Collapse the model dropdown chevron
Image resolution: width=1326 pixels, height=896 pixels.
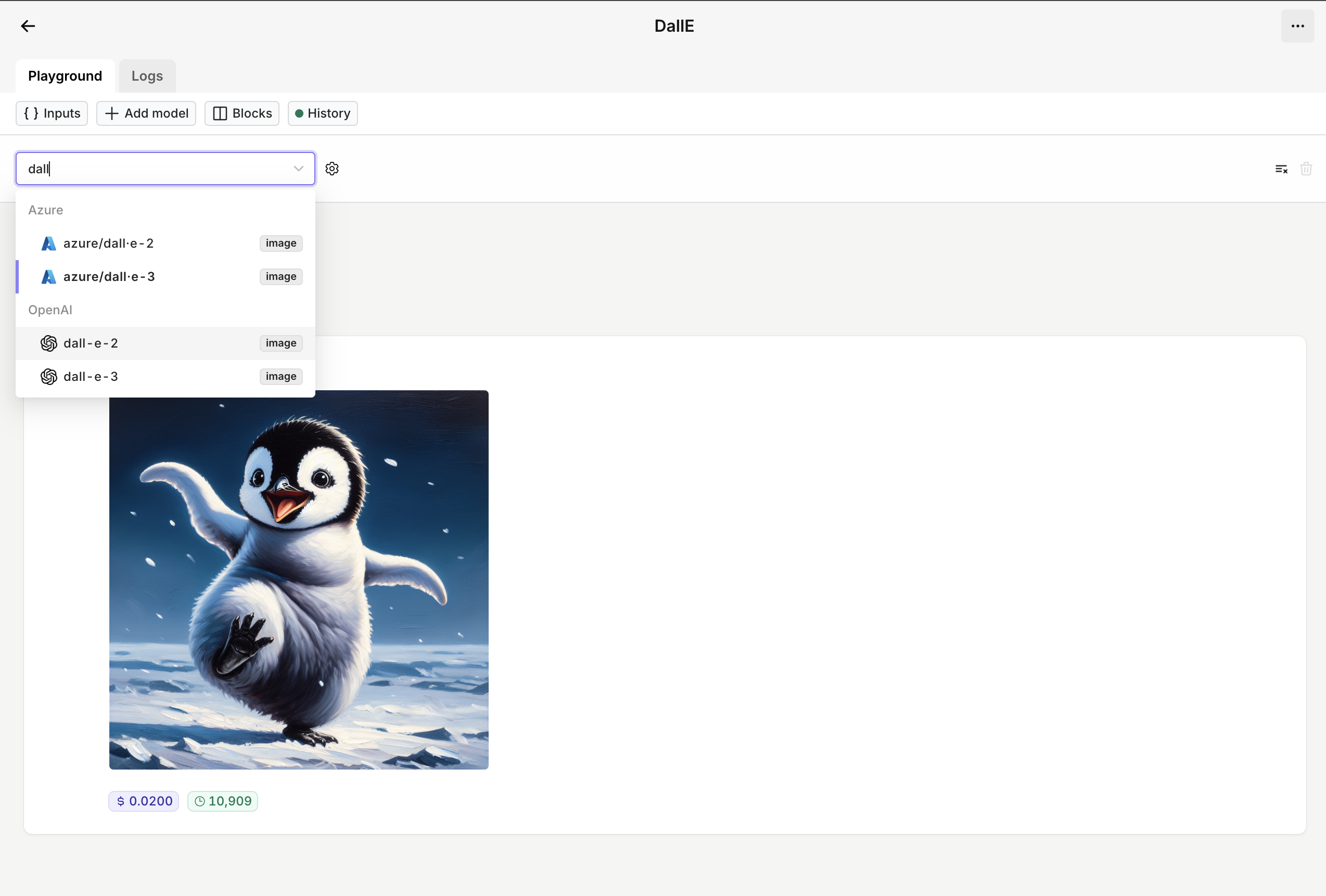point(298,169)
